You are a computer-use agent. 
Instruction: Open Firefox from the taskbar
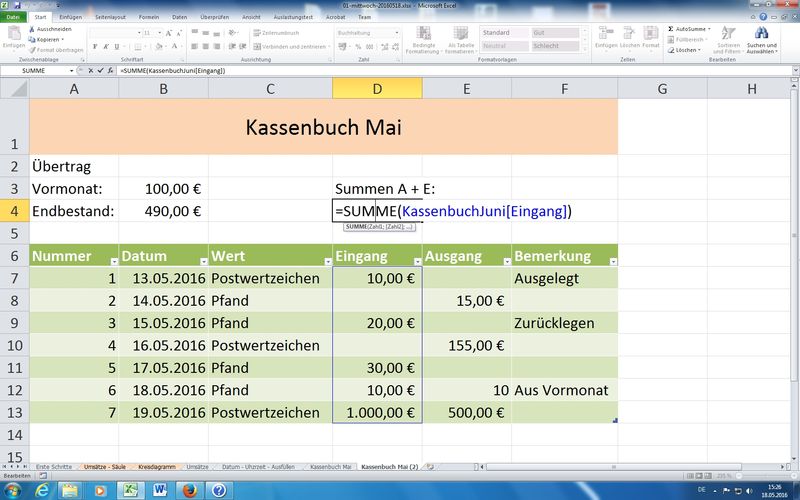(x=190, y=491)
